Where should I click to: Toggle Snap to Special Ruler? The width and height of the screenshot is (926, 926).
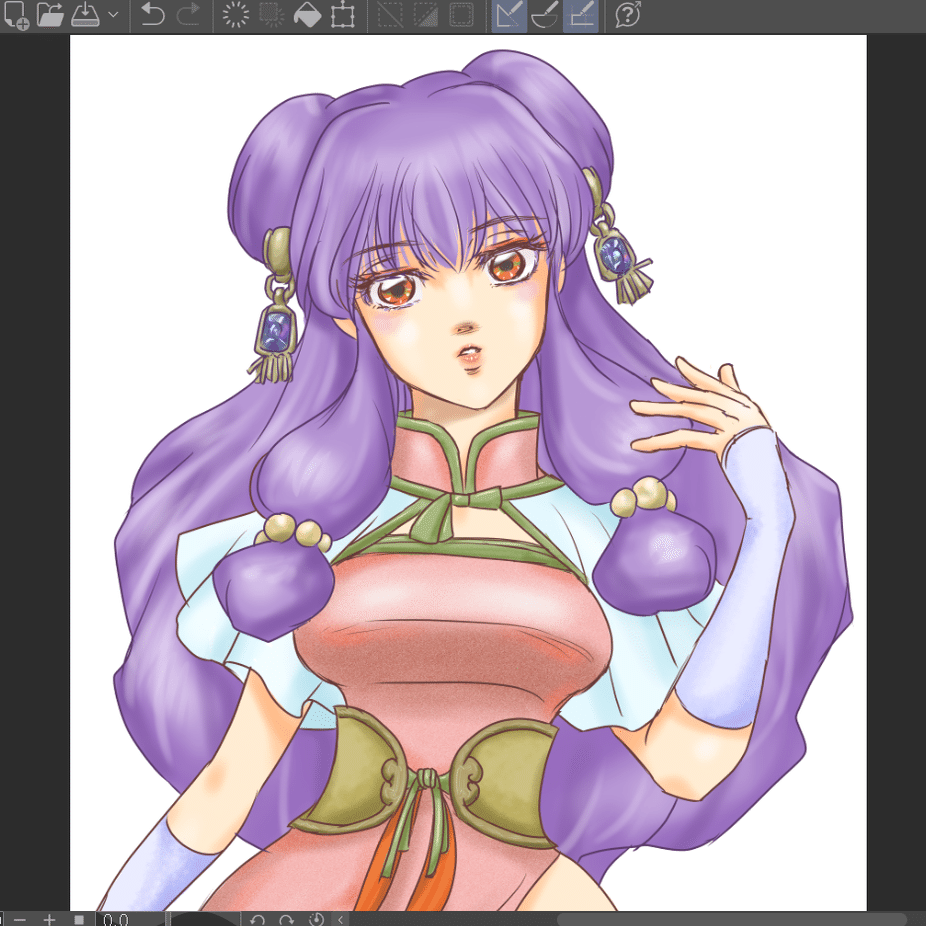click(544, 15)
